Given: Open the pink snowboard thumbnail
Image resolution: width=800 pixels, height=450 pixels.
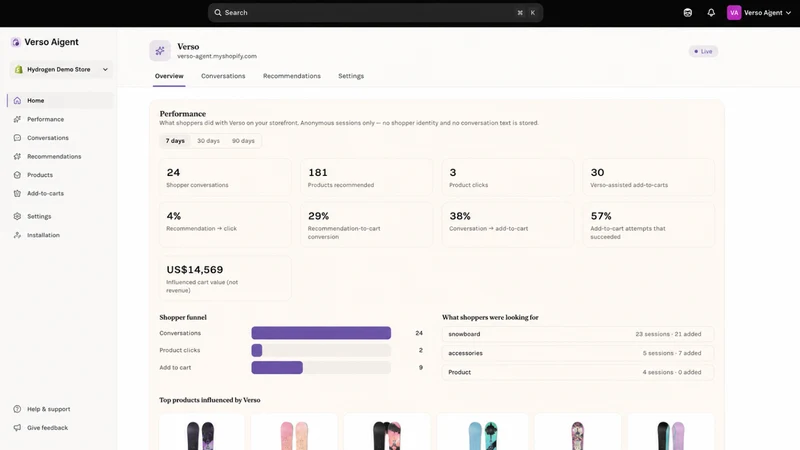Looking at the screenshot, I should [x=294, y=434].
